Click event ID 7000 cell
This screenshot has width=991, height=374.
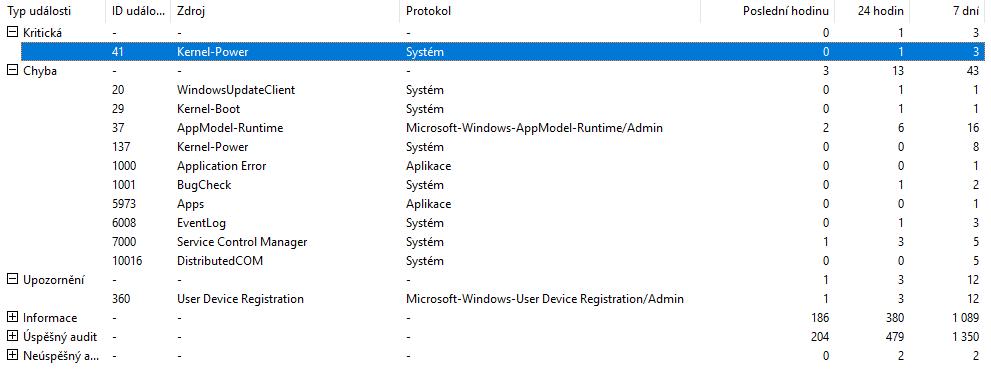[123, 241]
